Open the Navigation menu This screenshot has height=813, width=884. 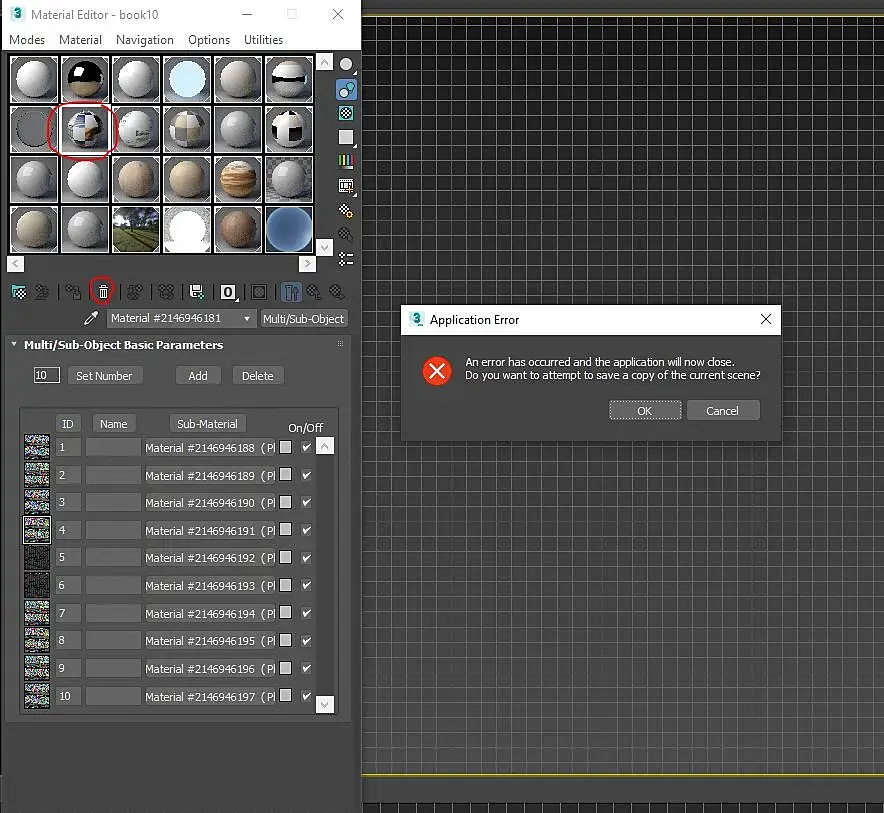145,40
